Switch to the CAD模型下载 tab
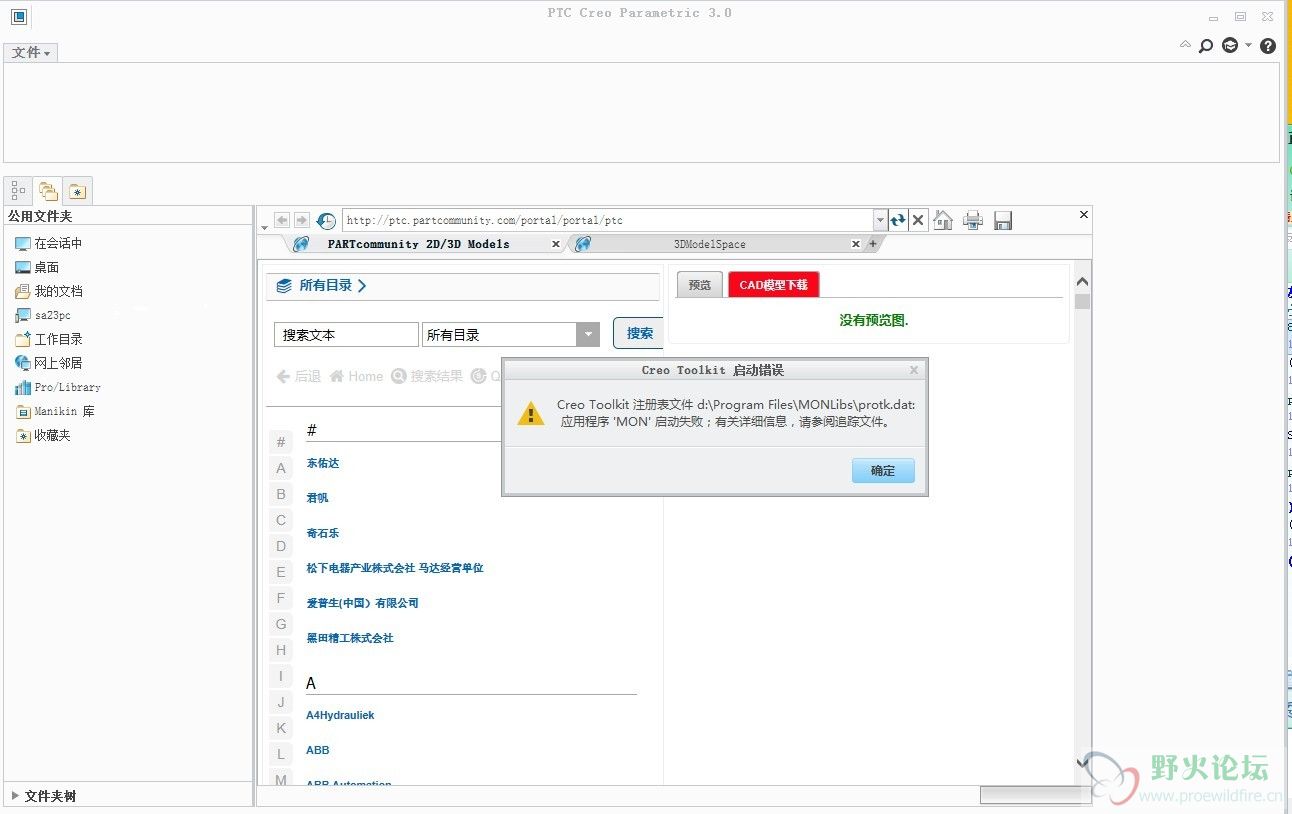 tap(774, 285)
